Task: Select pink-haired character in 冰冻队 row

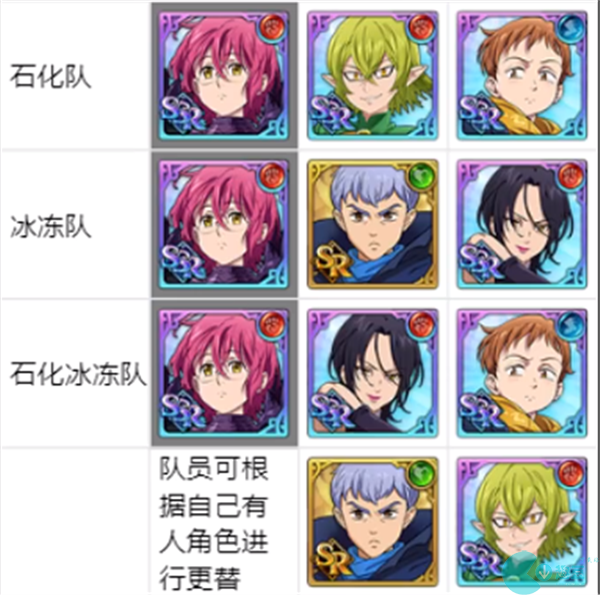Action: click(x=223, y=224)
